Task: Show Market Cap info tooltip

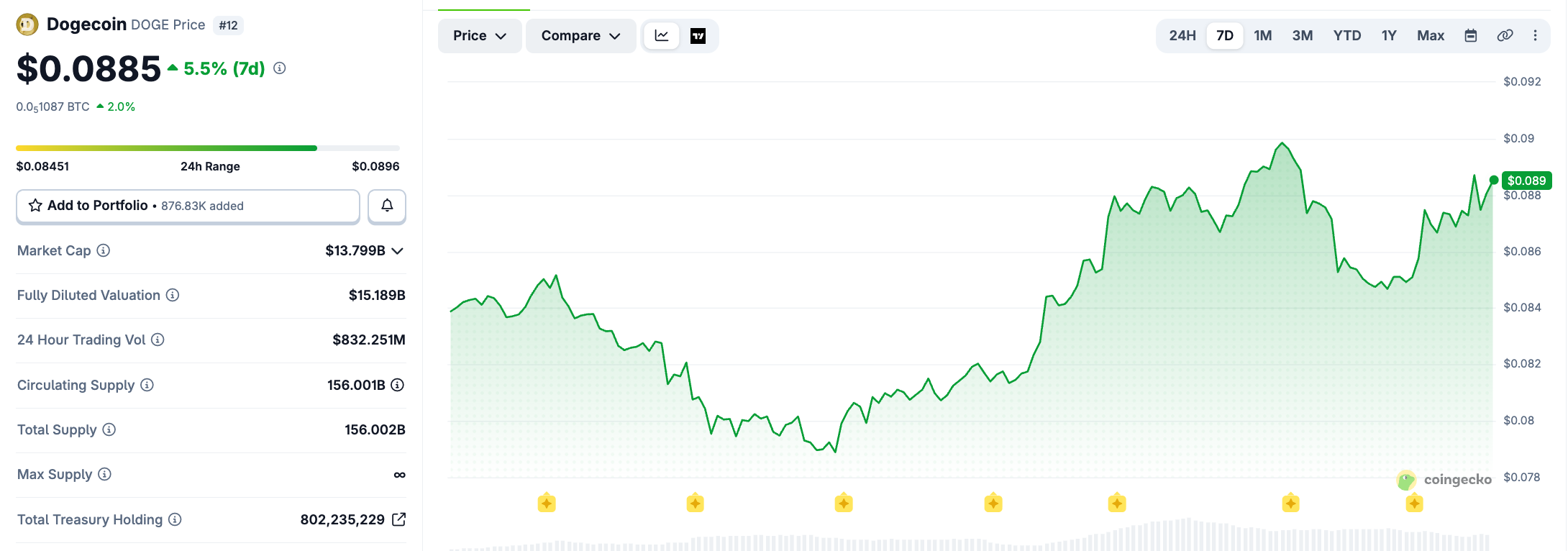Action: (x=104, y=250)
